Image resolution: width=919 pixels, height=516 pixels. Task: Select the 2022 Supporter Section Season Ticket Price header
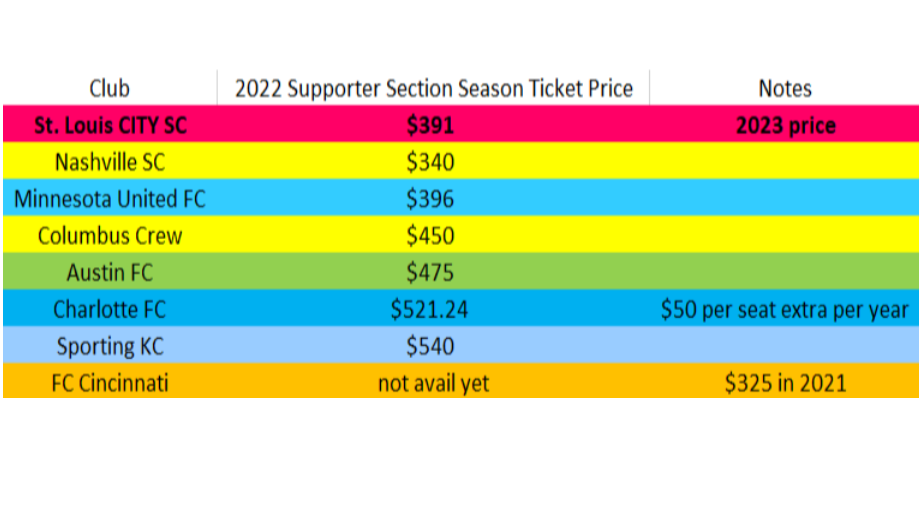pos(433,88)
